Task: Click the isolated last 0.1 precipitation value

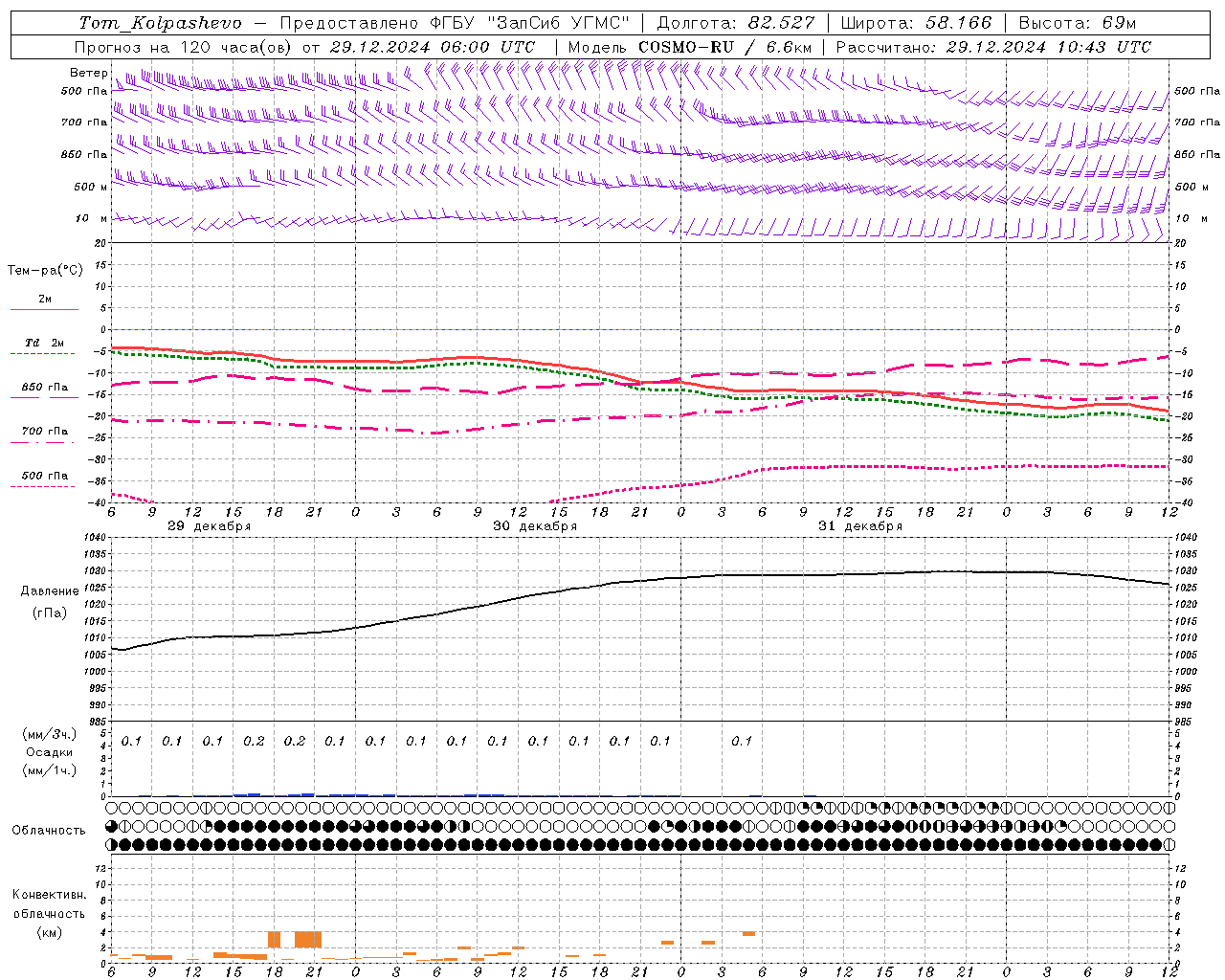Action: tap(742, 742)
